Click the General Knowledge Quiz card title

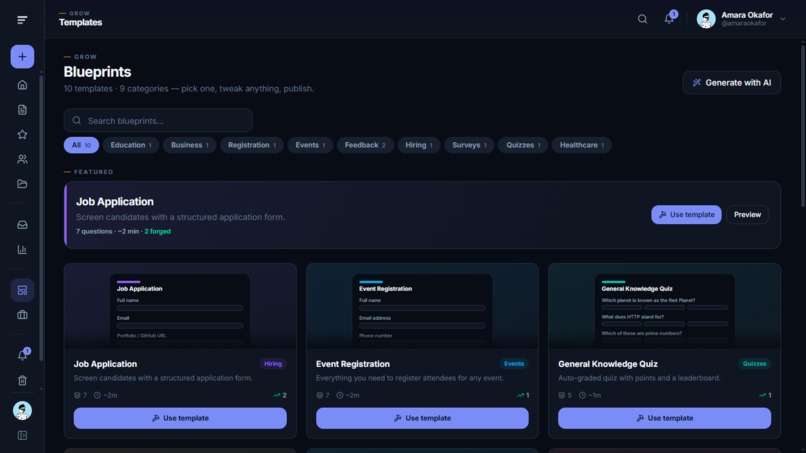pyautogui.click(x=608, y=364)
